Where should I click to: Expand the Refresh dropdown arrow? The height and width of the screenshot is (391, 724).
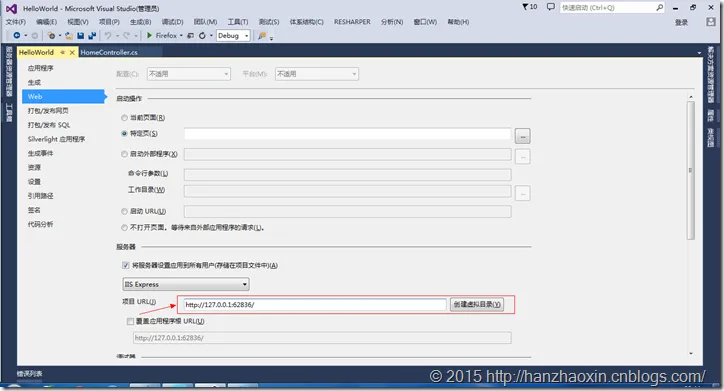(x=211, y=36)
